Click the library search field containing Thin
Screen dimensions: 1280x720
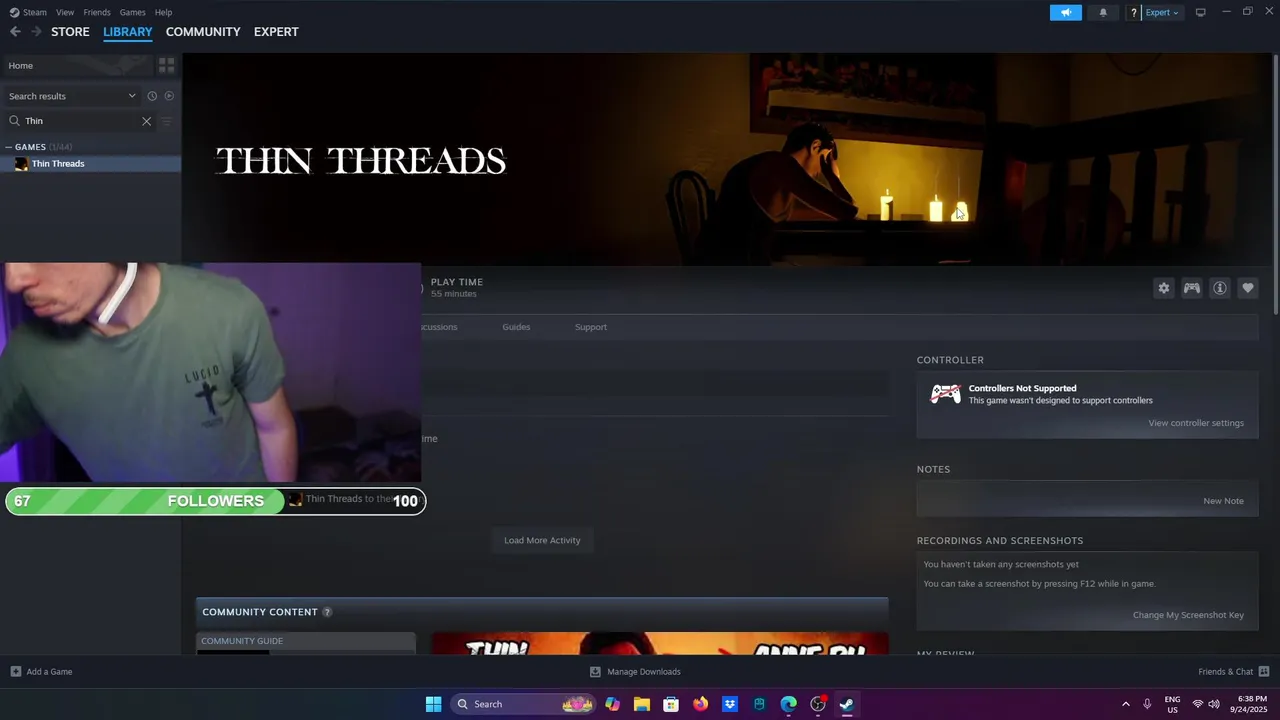(x=80, y=121)
